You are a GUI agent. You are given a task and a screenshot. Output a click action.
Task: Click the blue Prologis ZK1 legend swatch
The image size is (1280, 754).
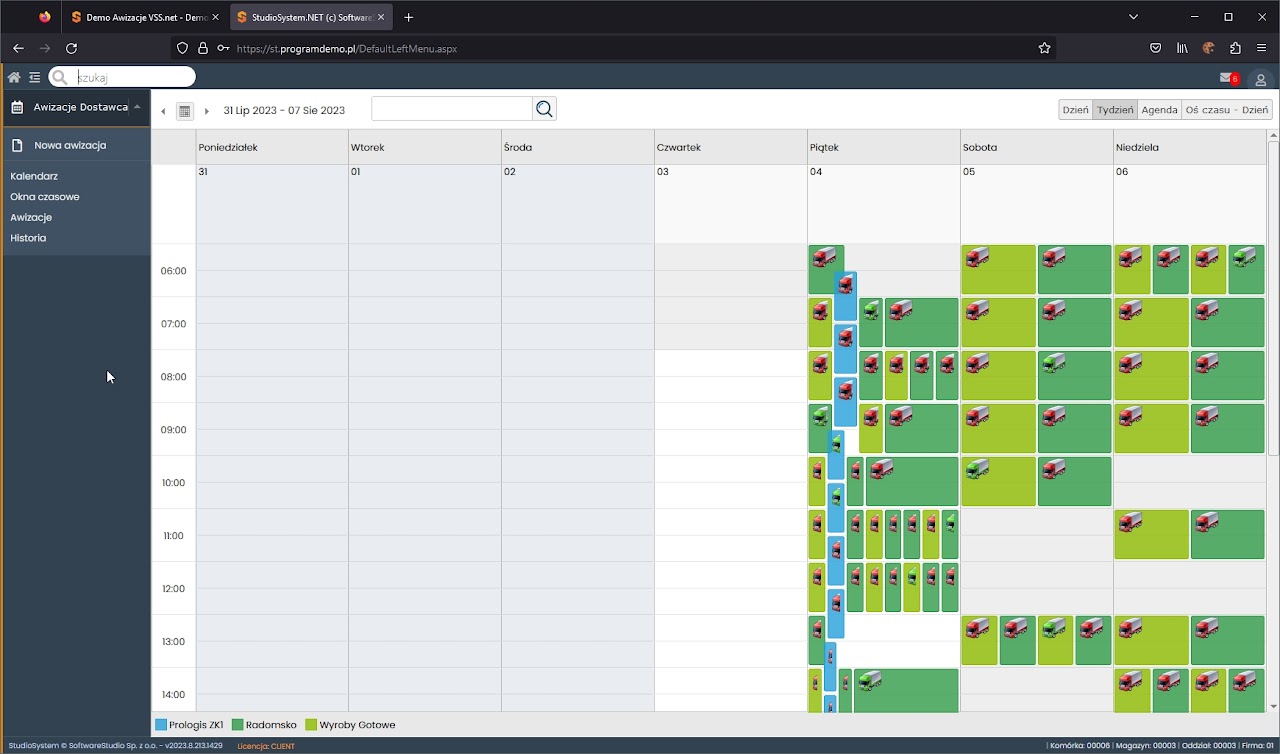161,725
